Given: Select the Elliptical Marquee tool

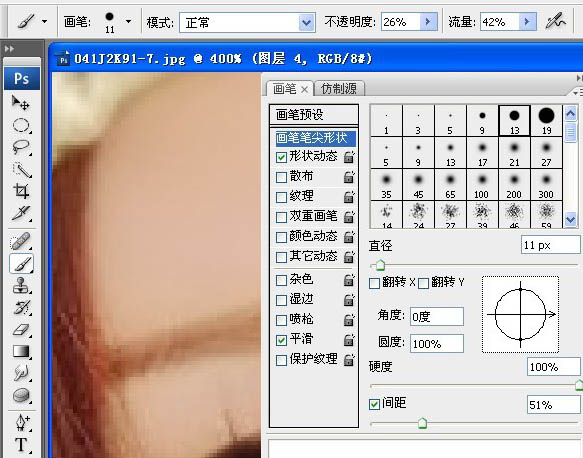Looking at the screenshot, I should coord(21,125).
